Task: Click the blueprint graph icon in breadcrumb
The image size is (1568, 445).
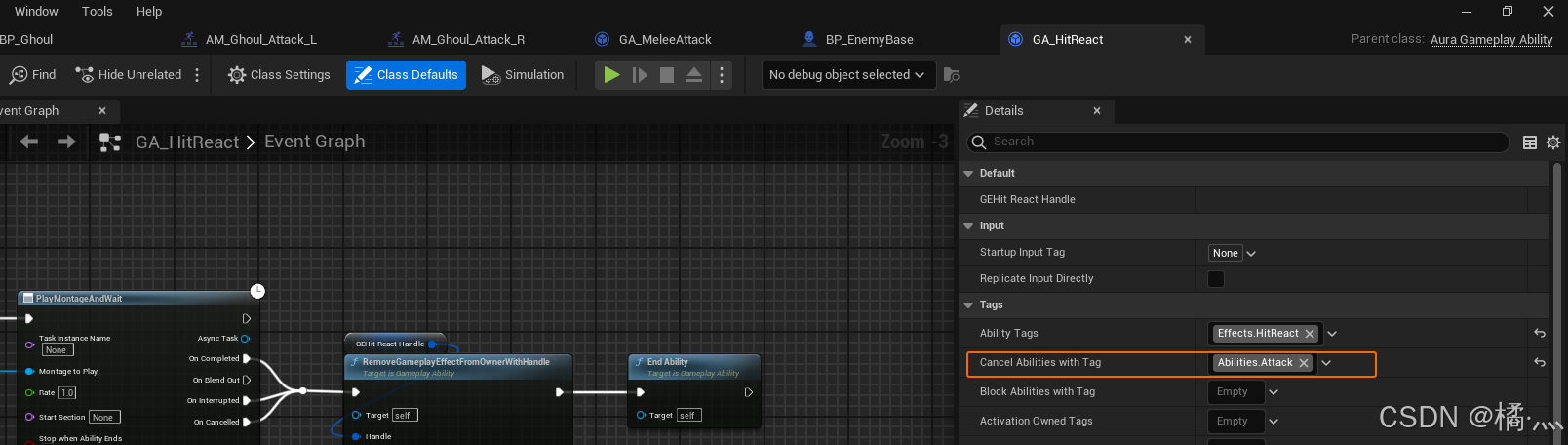Action: coord(110,142)
